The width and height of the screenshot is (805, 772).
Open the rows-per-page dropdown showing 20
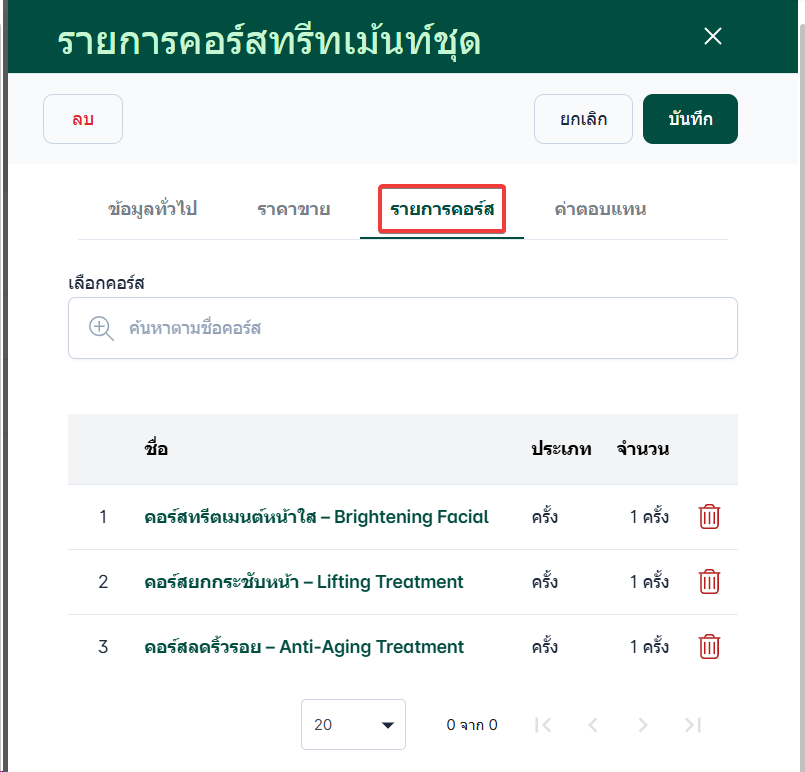point(353,725)
